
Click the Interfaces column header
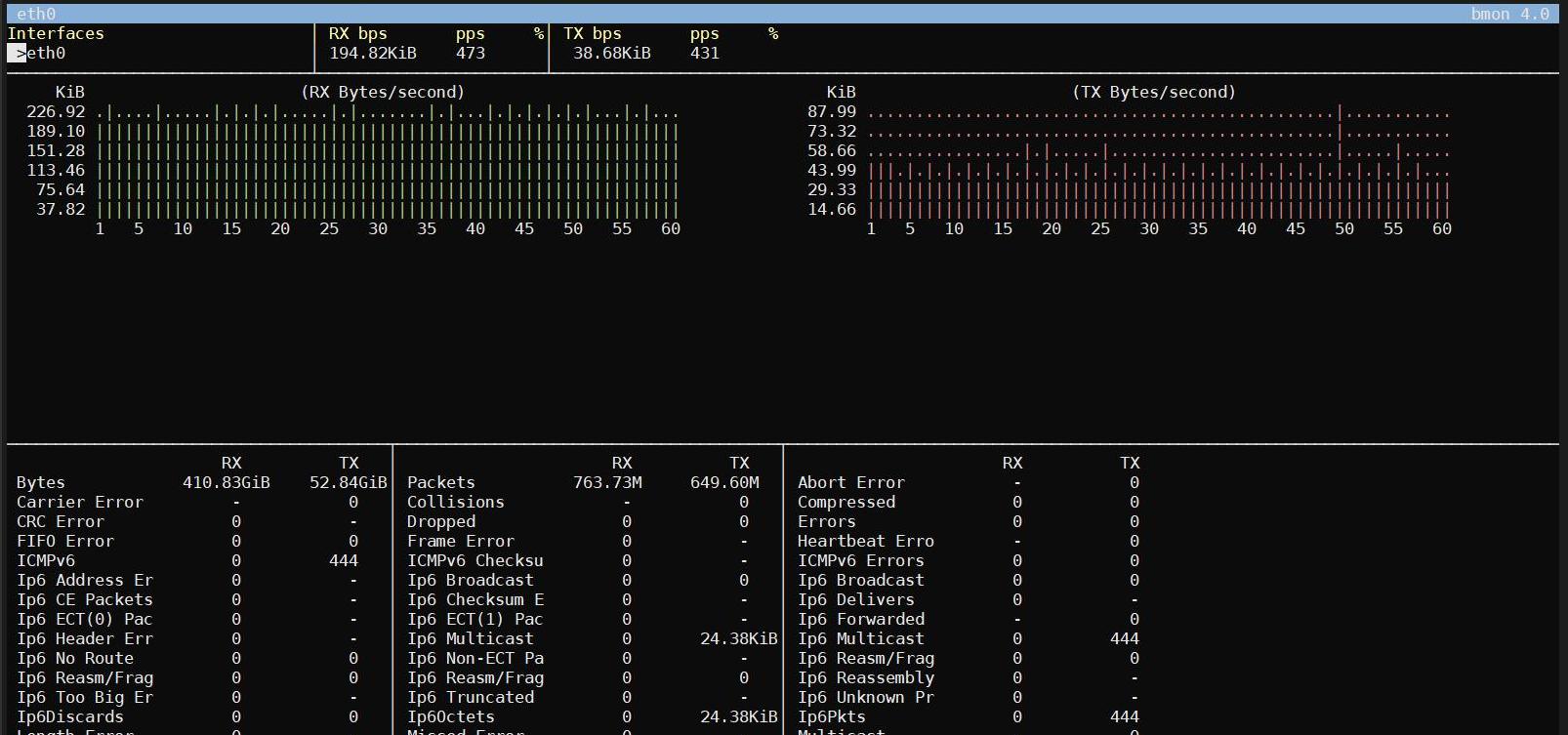click(x=56, y=33)
